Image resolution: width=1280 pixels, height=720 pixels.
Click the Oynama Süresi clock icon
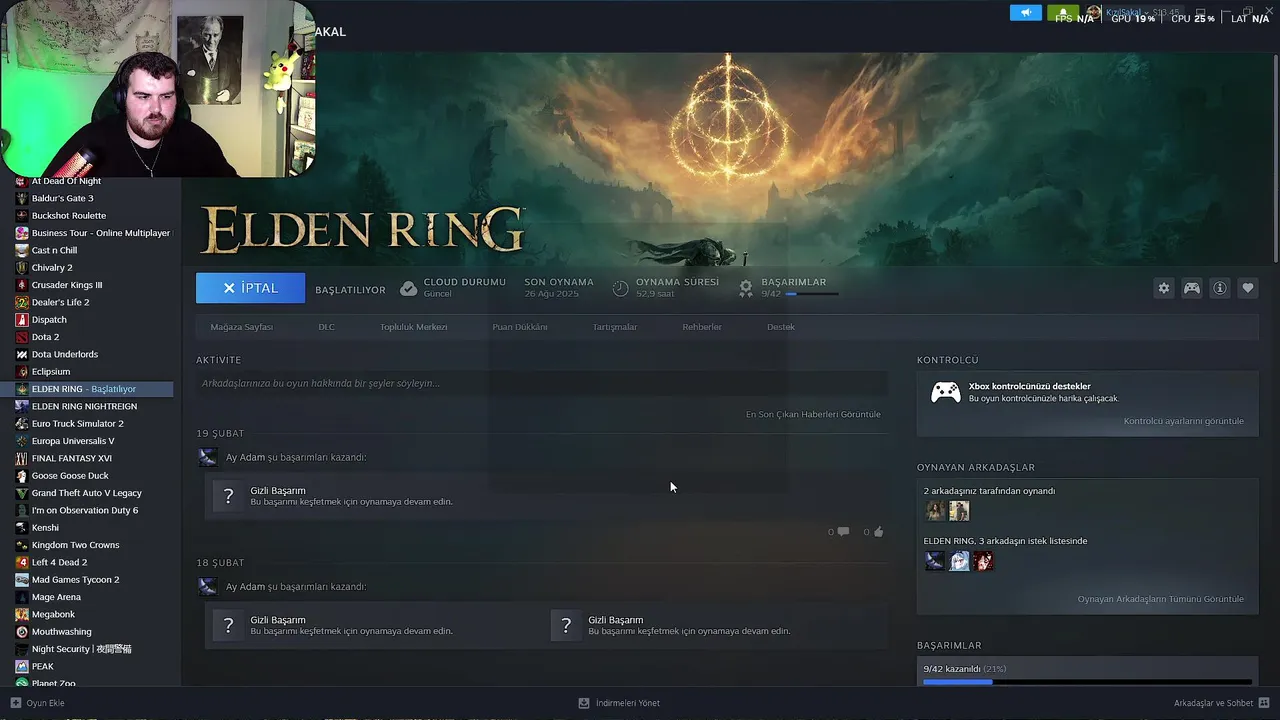[620, 288]
